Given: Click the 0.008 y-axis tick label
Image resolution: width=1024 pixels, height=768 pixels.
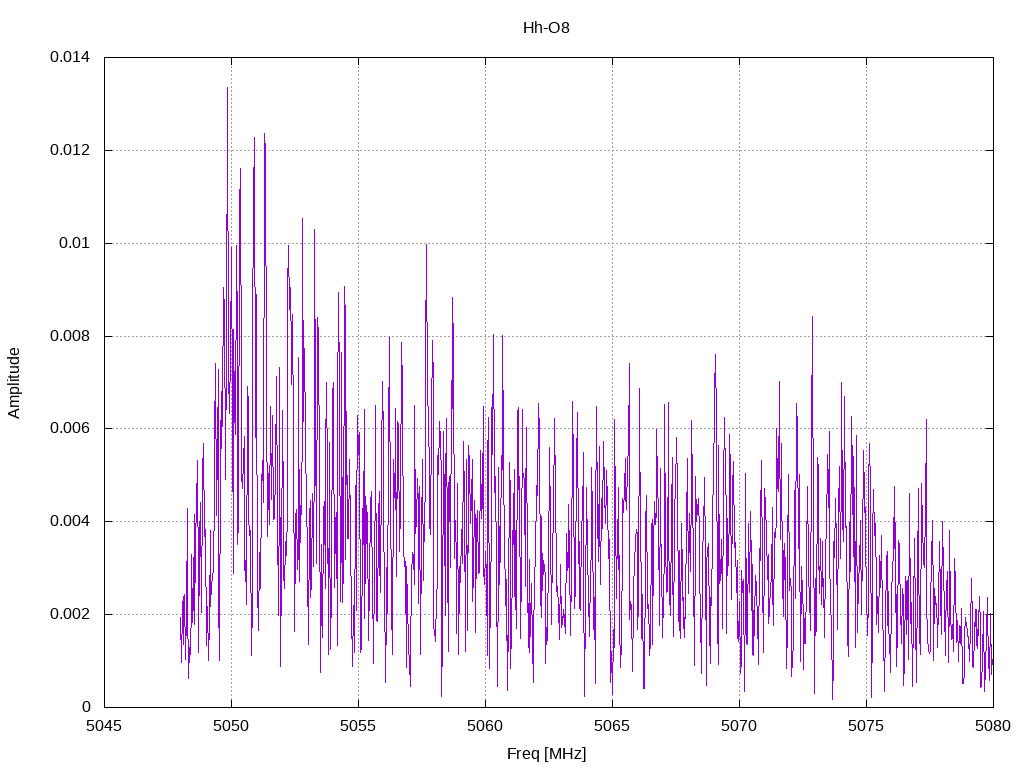Looking at the screenshot, I should point(70,336).
